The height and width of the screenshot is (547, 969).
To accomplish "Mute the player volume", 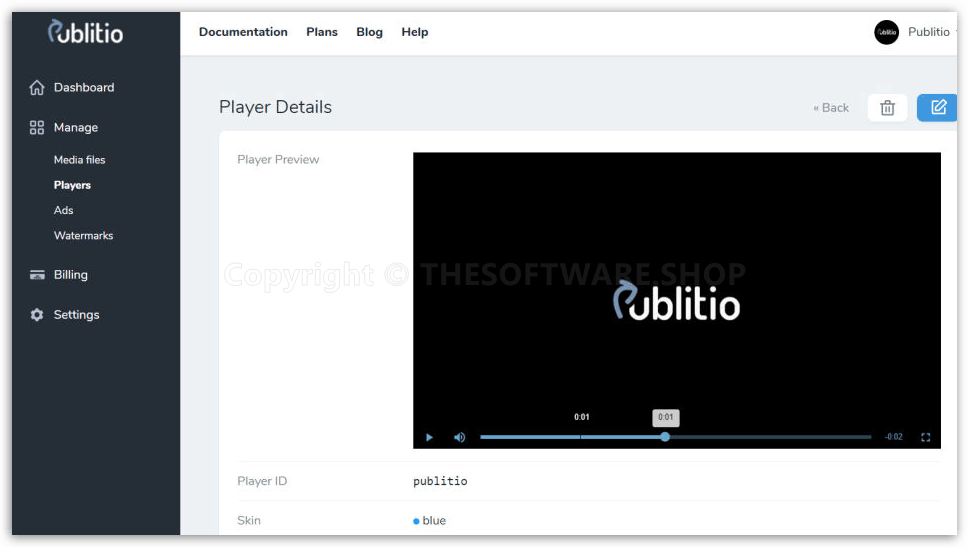I will click(460, 438).
